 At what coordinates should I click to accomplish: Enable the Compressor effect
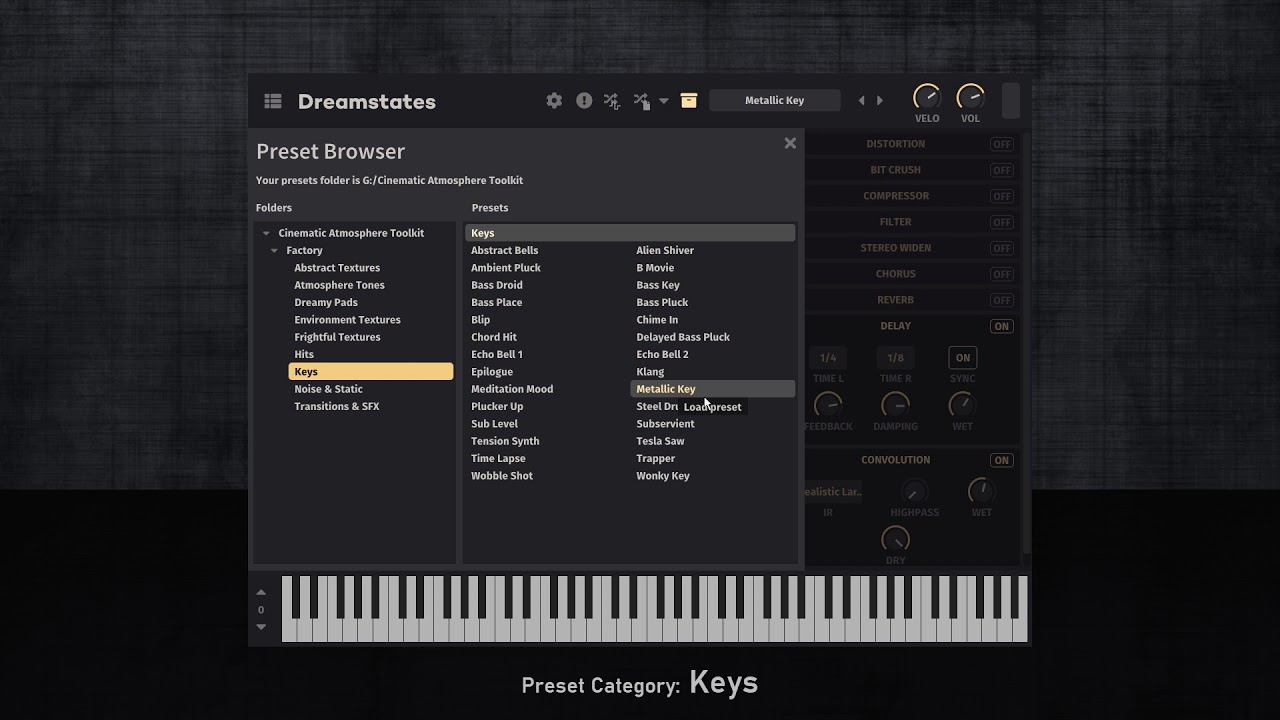[x=1001, y=196]
